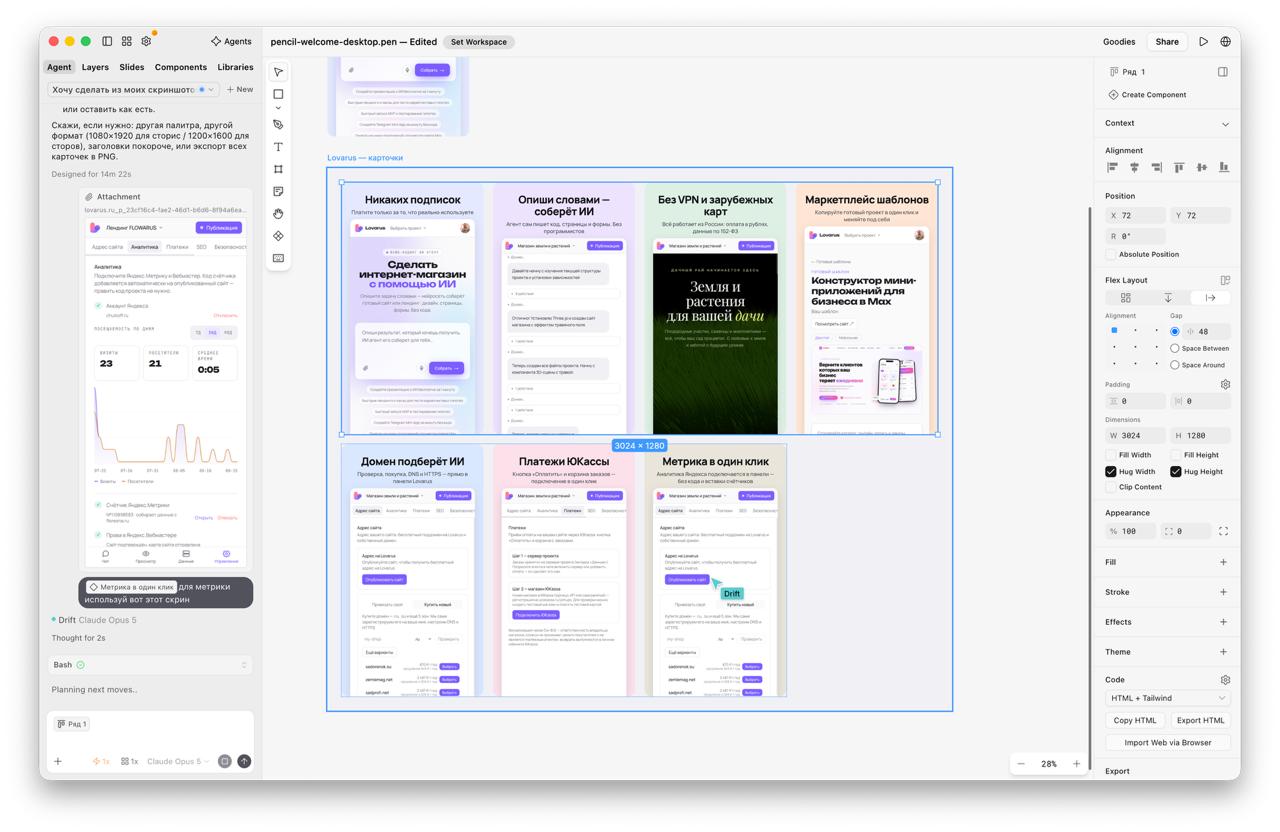Open settings gear in the title bar
This screenshot has height=832, width=1280.
pyautogui.click(x=146, y=41)
